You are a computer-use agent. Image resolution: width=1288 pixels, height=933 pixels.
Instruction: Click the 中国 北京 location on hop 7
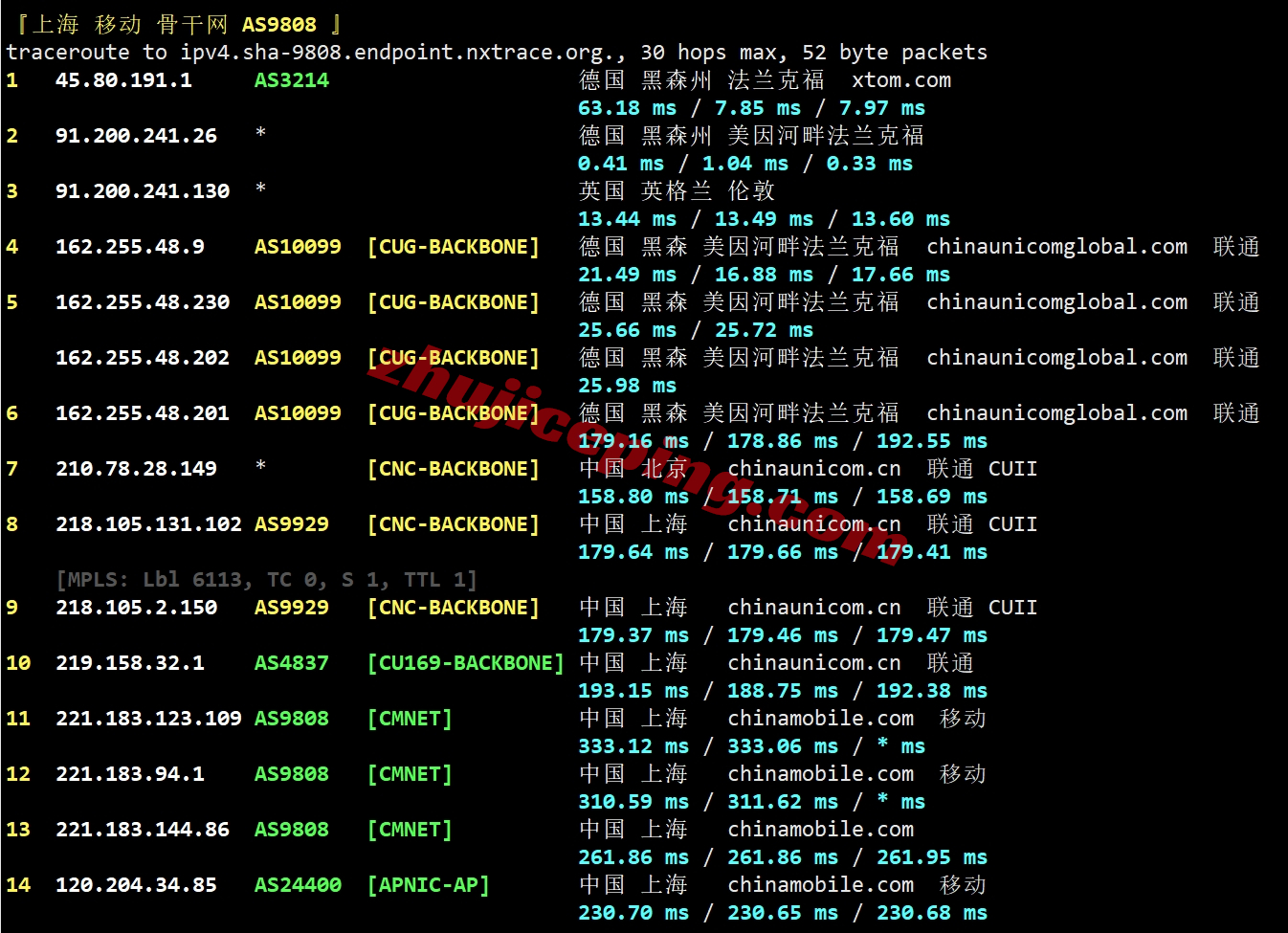click(x=633, y=469)
